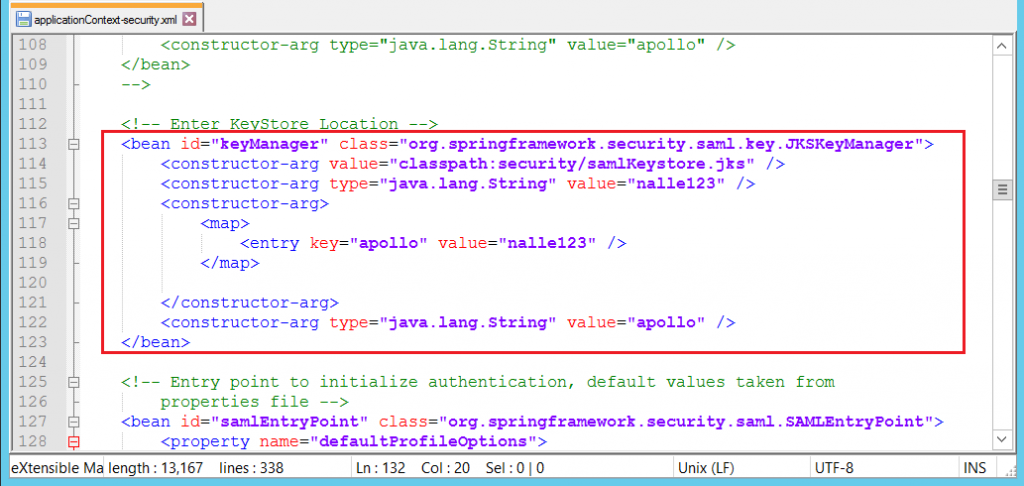Click the 'Col : 20' status entry
Viewport: 1024px width, 486px height.
pyautogui.click(x=447, y=468)
